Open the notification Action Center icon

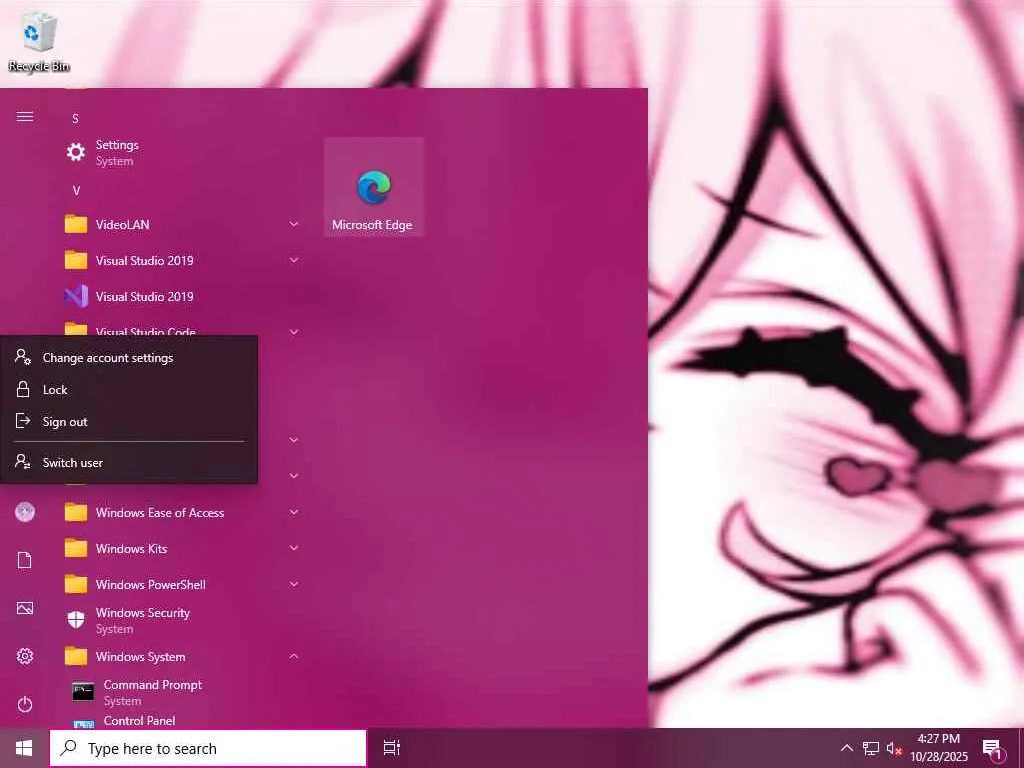tap(993, 750)
